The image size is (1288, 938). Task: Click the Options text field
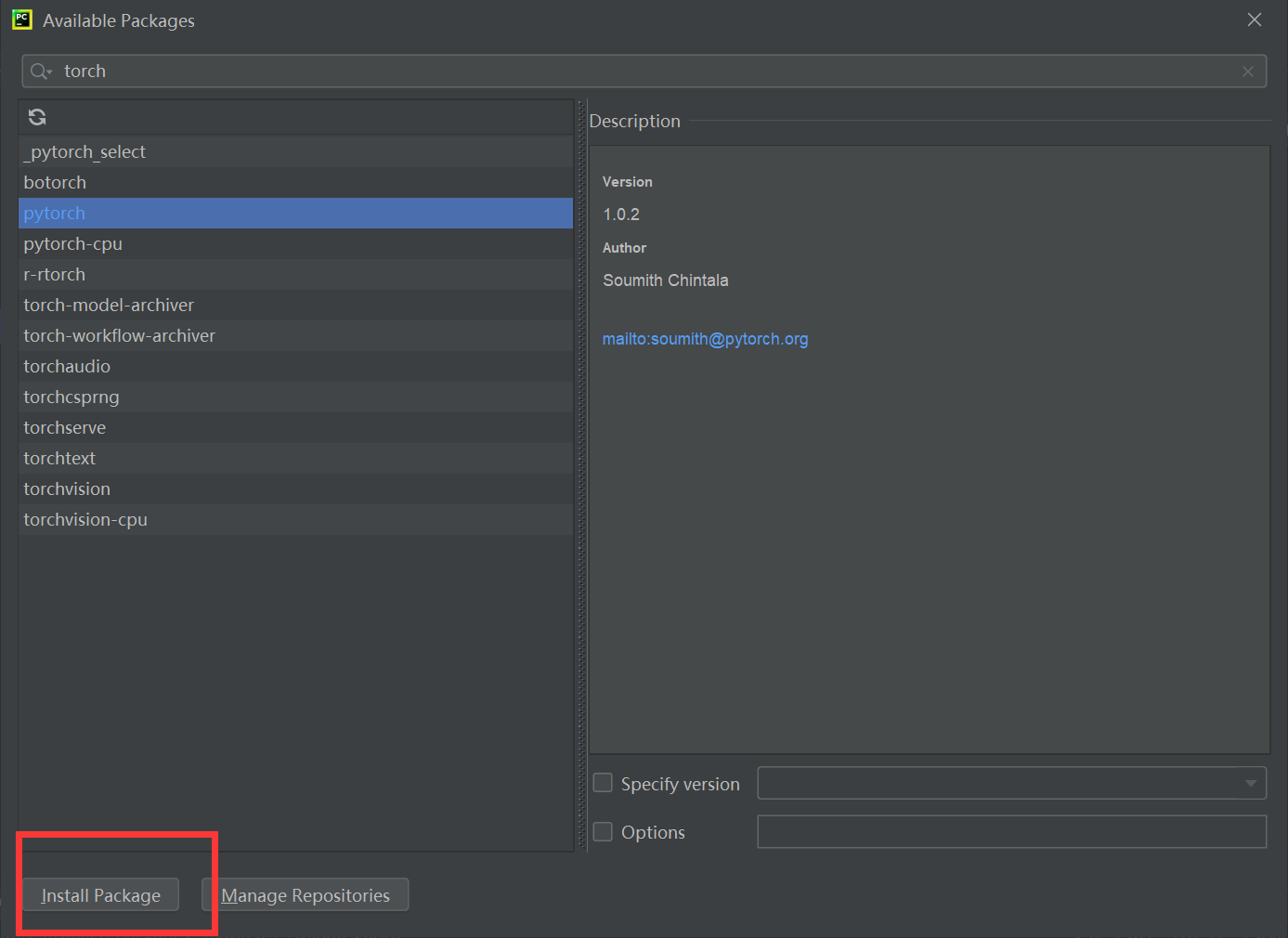(x=1012, y=831)
